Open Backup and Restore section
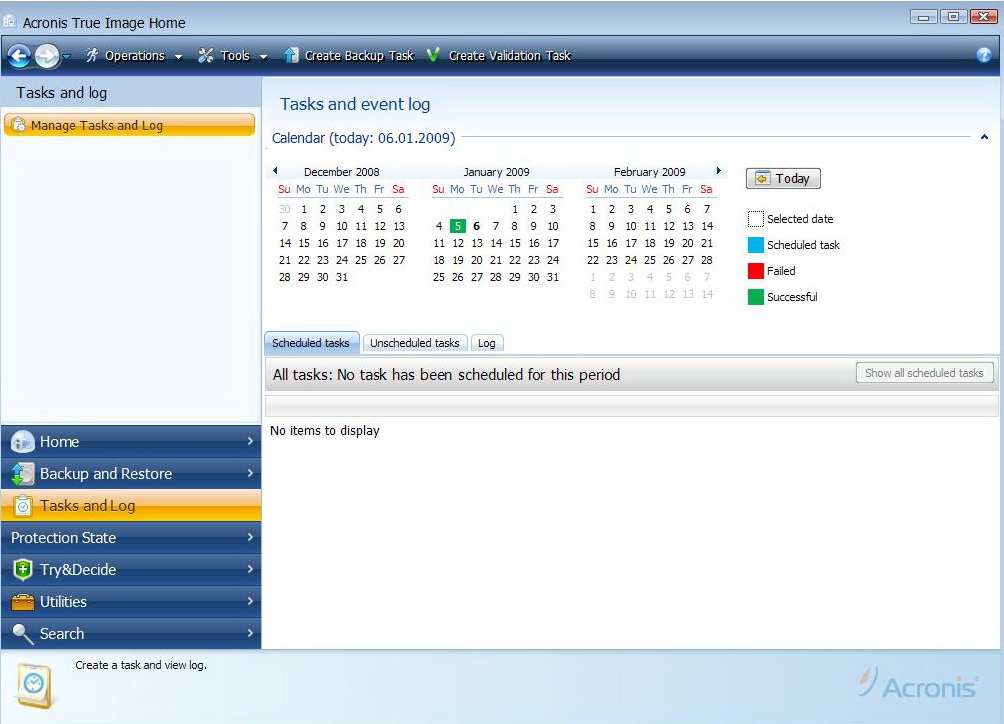The image size is (1004, 724). click(x=131, y=474)
